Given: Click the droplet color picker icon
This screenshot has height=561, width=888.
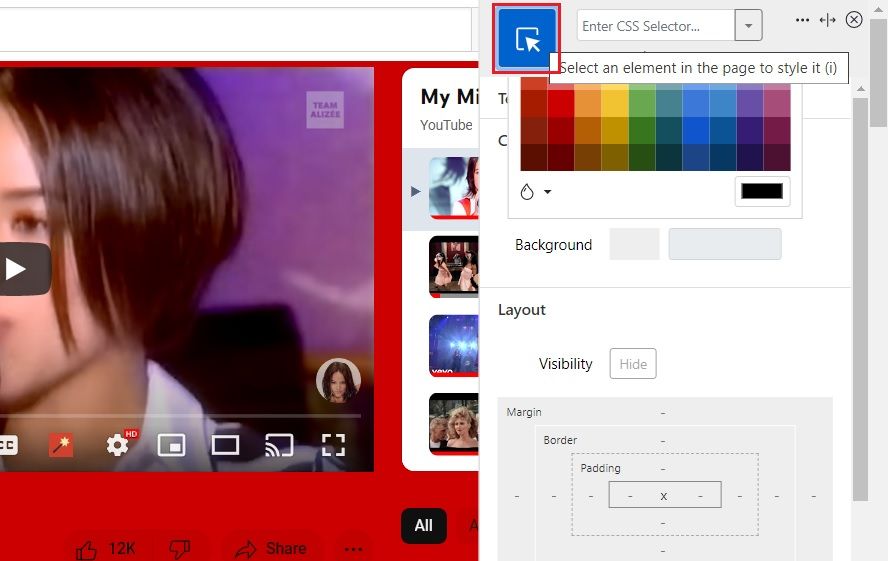Looking at the screenshot, I should click(x=527, y=192).
